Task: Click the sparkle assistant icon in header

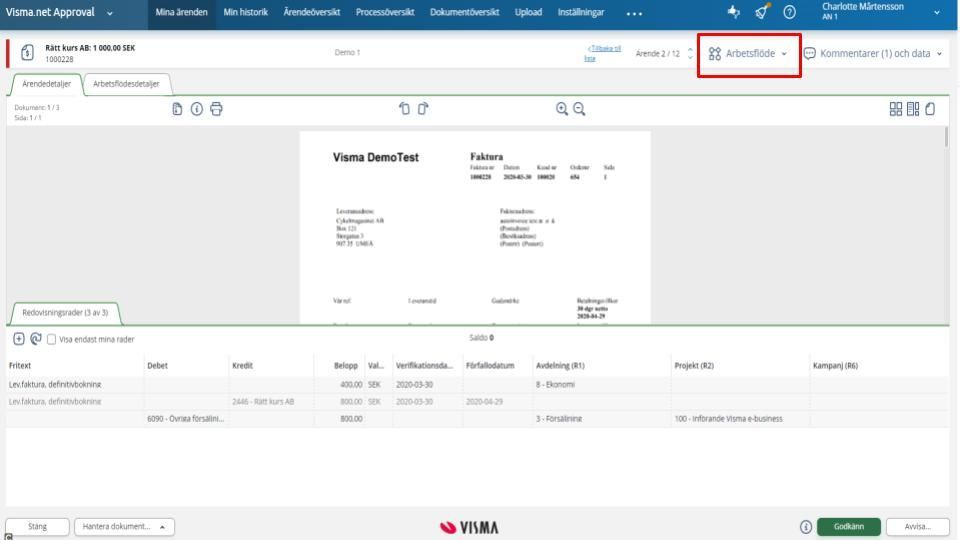Action: 733,12
